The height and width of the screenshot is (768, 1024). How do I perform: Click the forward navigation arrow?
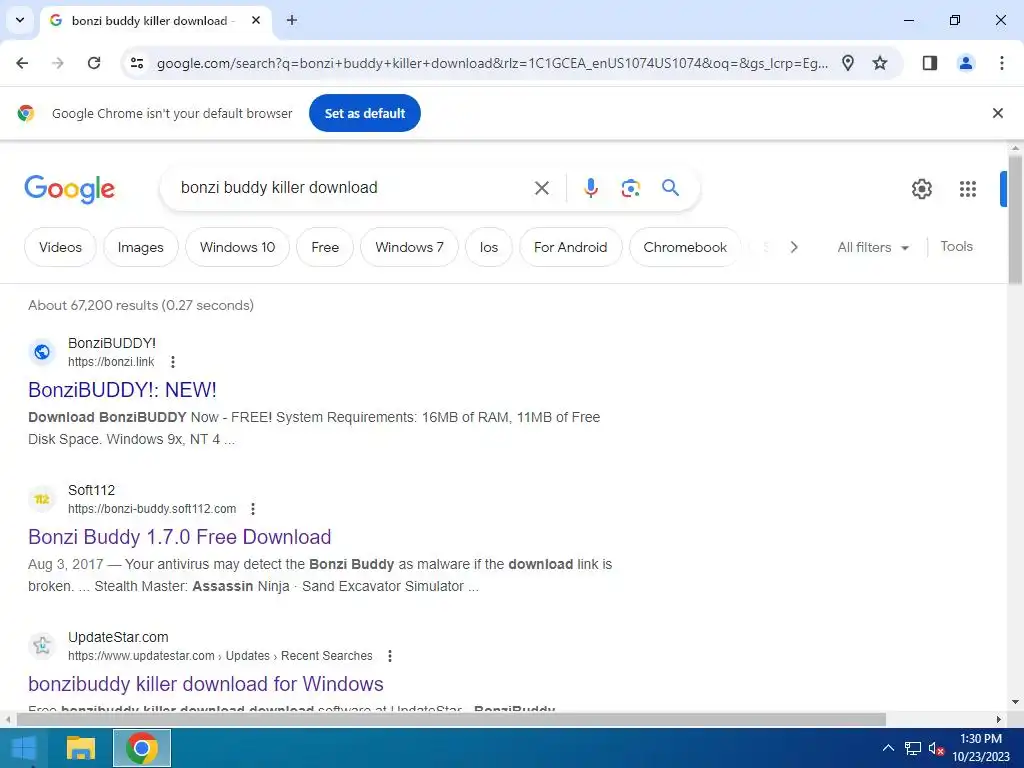tap(58, 63)
